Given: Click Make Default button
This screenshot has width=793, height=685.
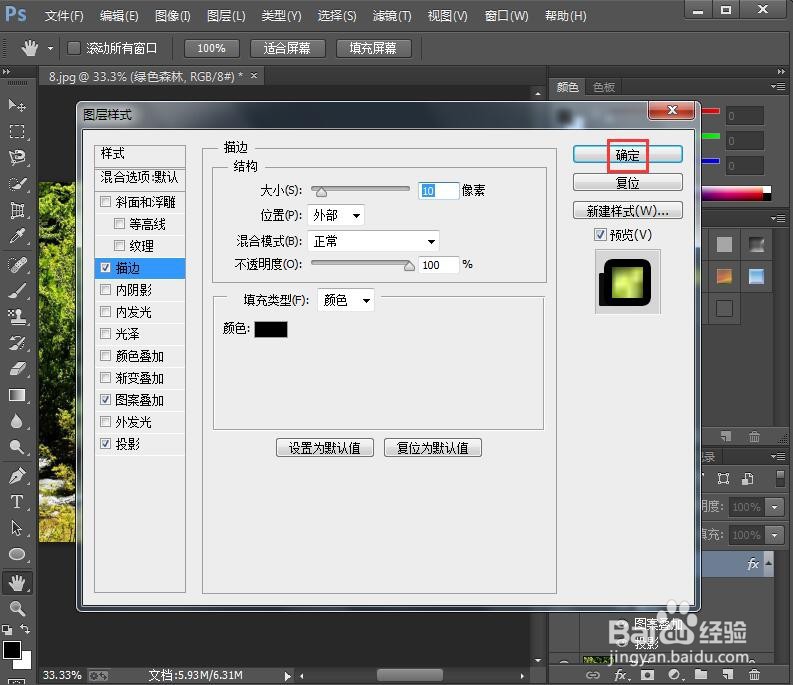Looking at the screenshot, I should coord(325,448).
